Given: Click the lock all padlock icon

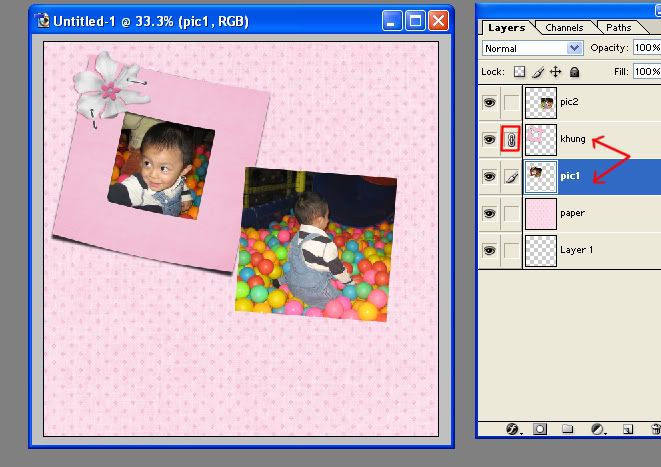Looking at the screenshot, I should point(574,72).
